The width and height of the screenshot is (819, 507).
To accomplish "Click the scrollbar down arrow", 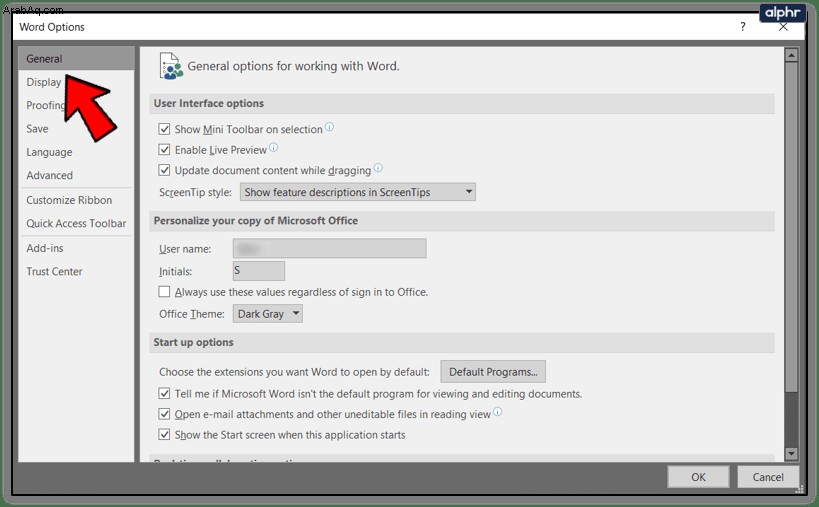I will (791, 454).
